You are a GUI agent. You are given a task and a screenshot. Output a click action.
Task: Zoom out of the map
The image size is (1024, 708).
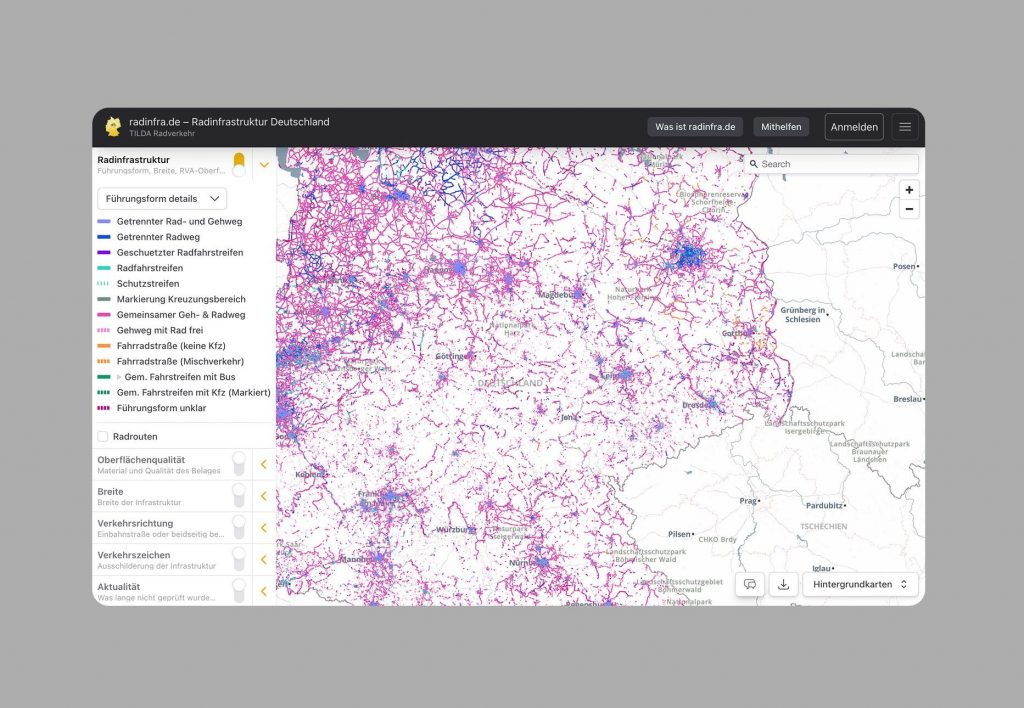point(908,209)
